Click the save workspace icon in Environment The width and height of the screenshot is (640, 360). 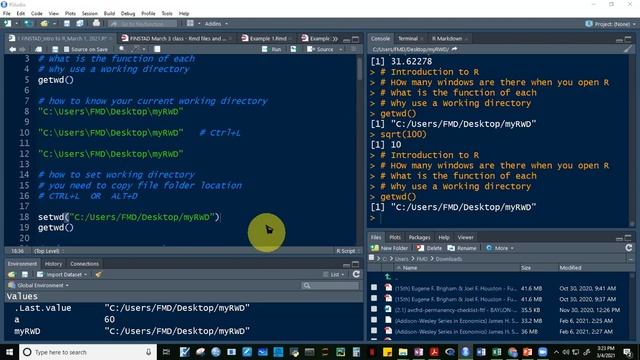(x=25, y=275)
